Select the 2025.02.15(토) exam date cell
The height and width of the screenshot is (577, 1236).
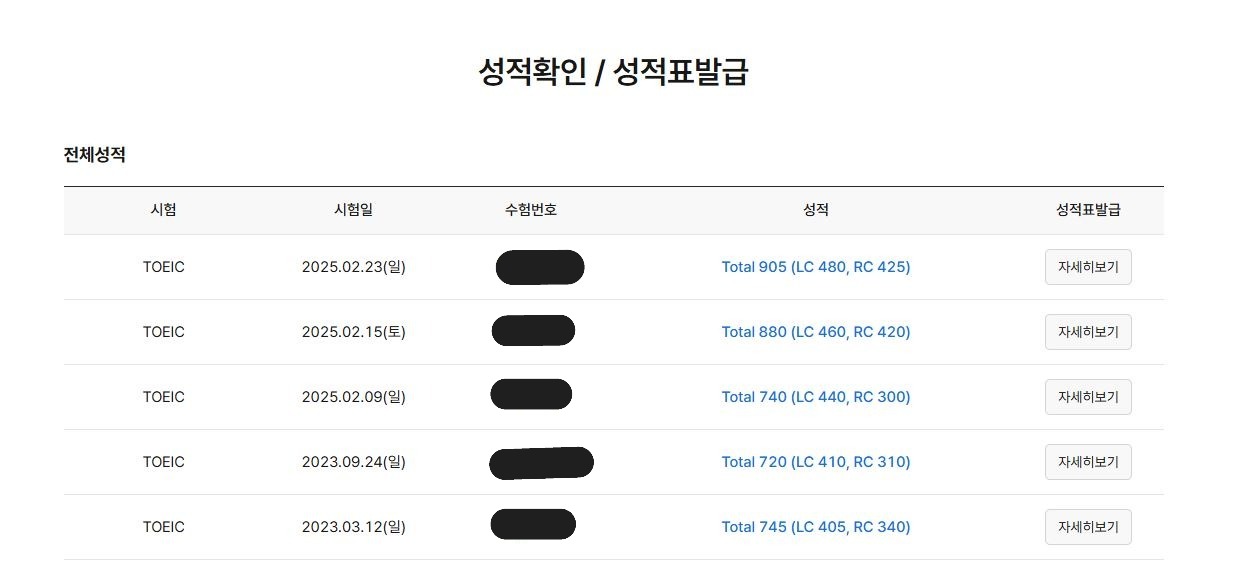coord(354,332)
